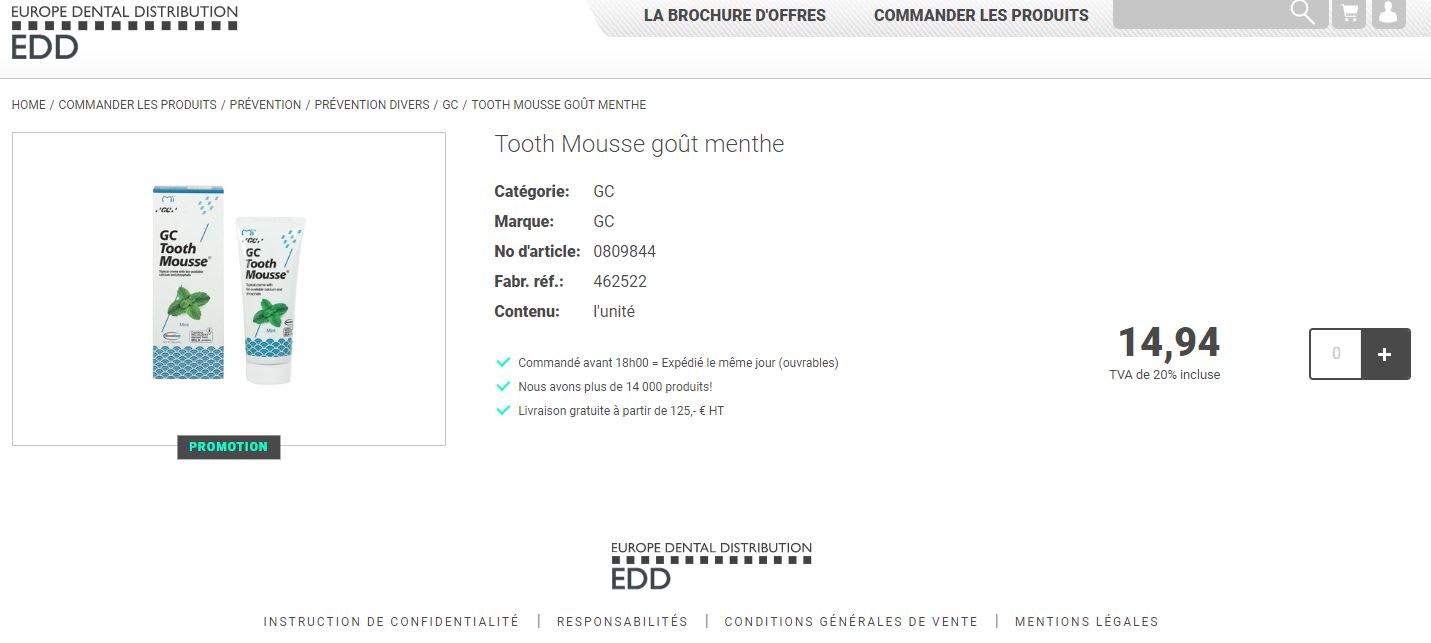Open the Tooth Mousse product image
The width and height of the screenshot is (1431, 643).
[x=228, y=288]
